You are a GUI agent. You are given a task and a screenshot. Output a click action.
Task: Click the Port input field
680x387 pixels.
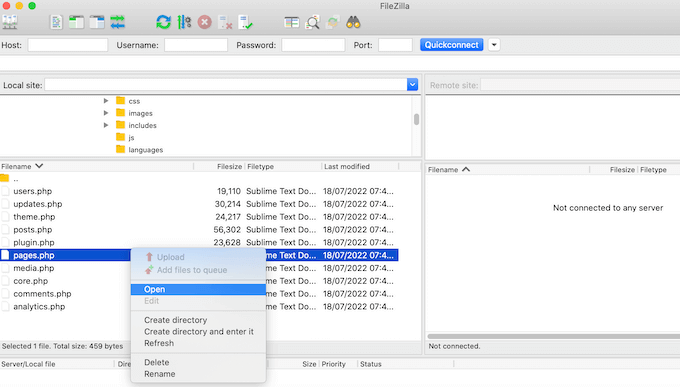pyautogui.click(x=395, y=45)
